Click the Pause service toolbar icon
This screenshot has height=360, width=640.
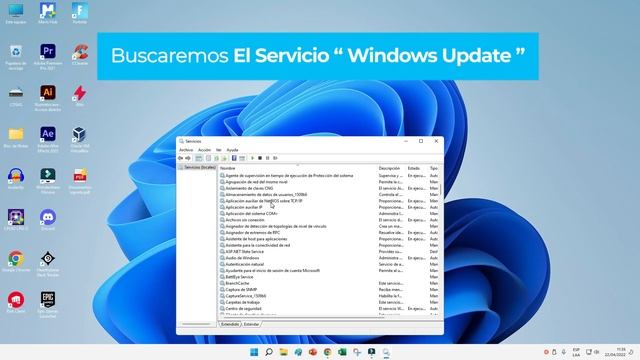pyautogui.click(x=267, y=158)
